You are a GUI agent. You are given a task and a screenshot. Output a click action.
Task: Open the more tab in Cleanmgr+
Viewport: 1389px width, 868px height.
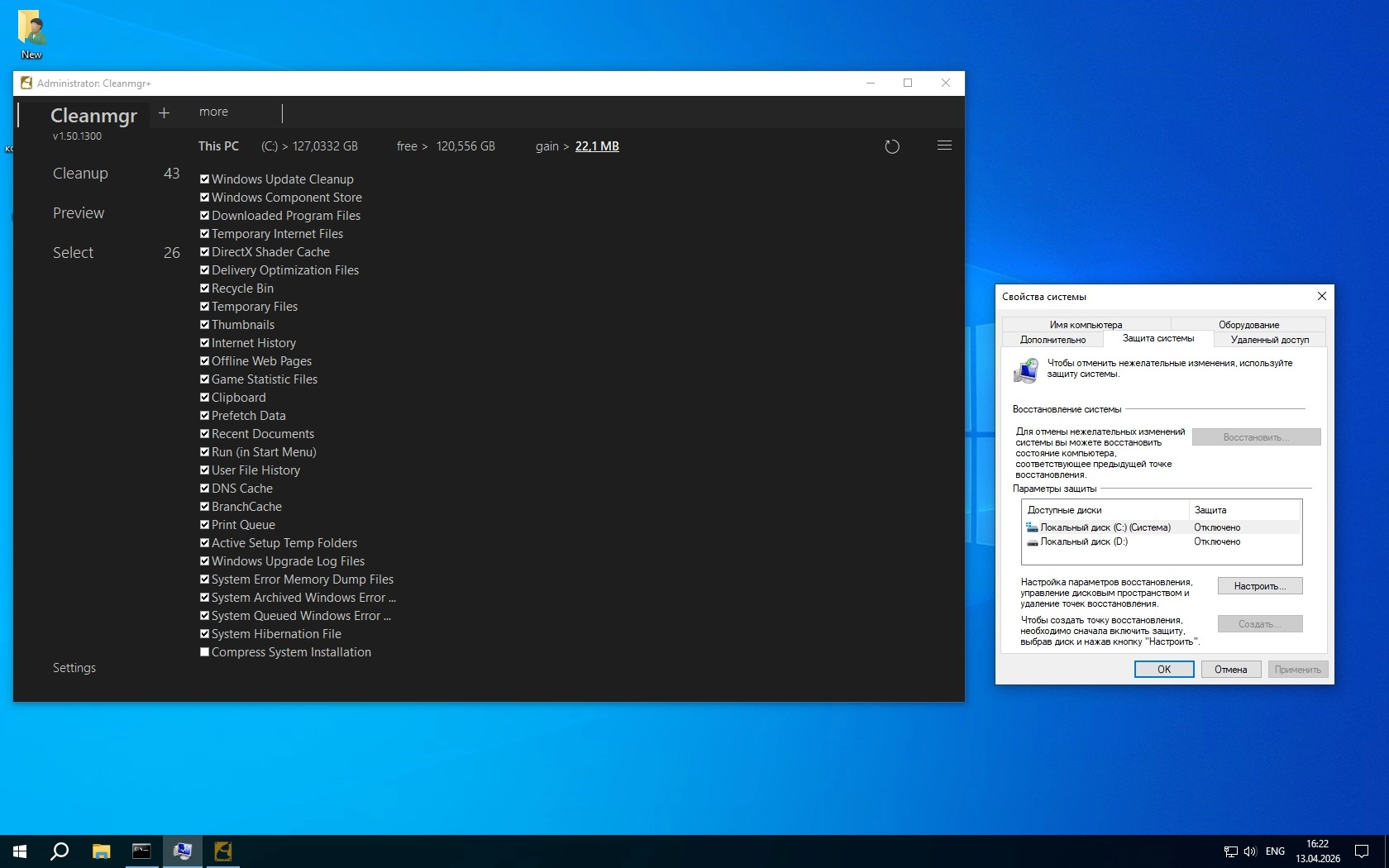pyautogui.click(x=213, y=112)
